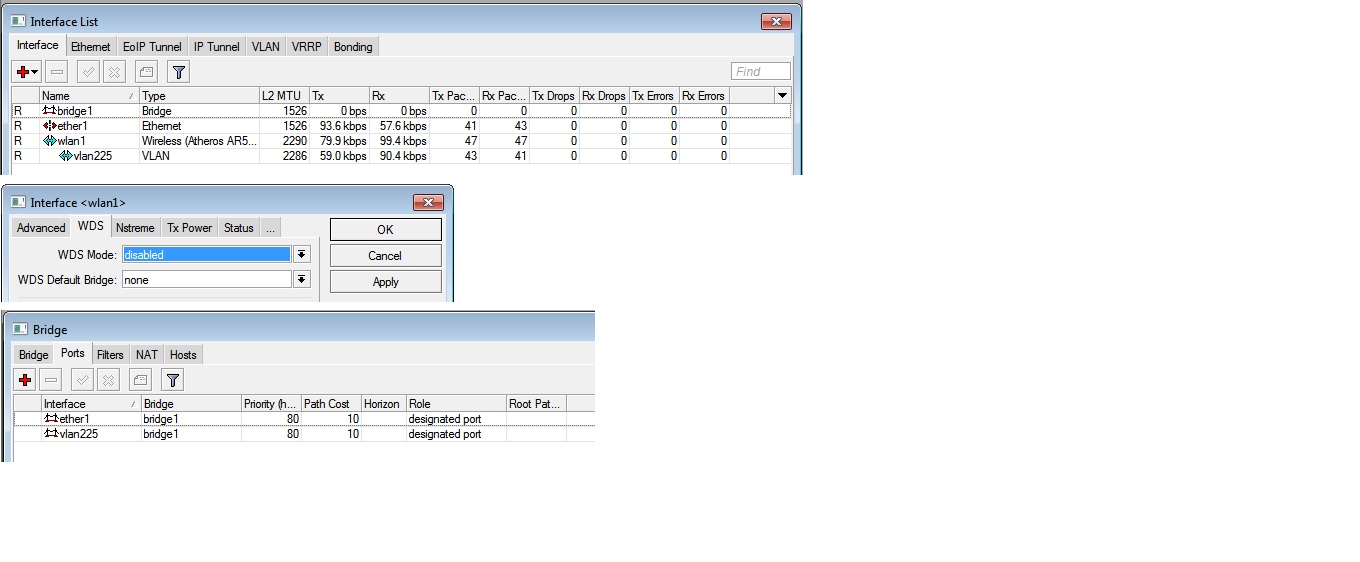Open the WDS Default Bridge dropdown arrow

[302, 280]
